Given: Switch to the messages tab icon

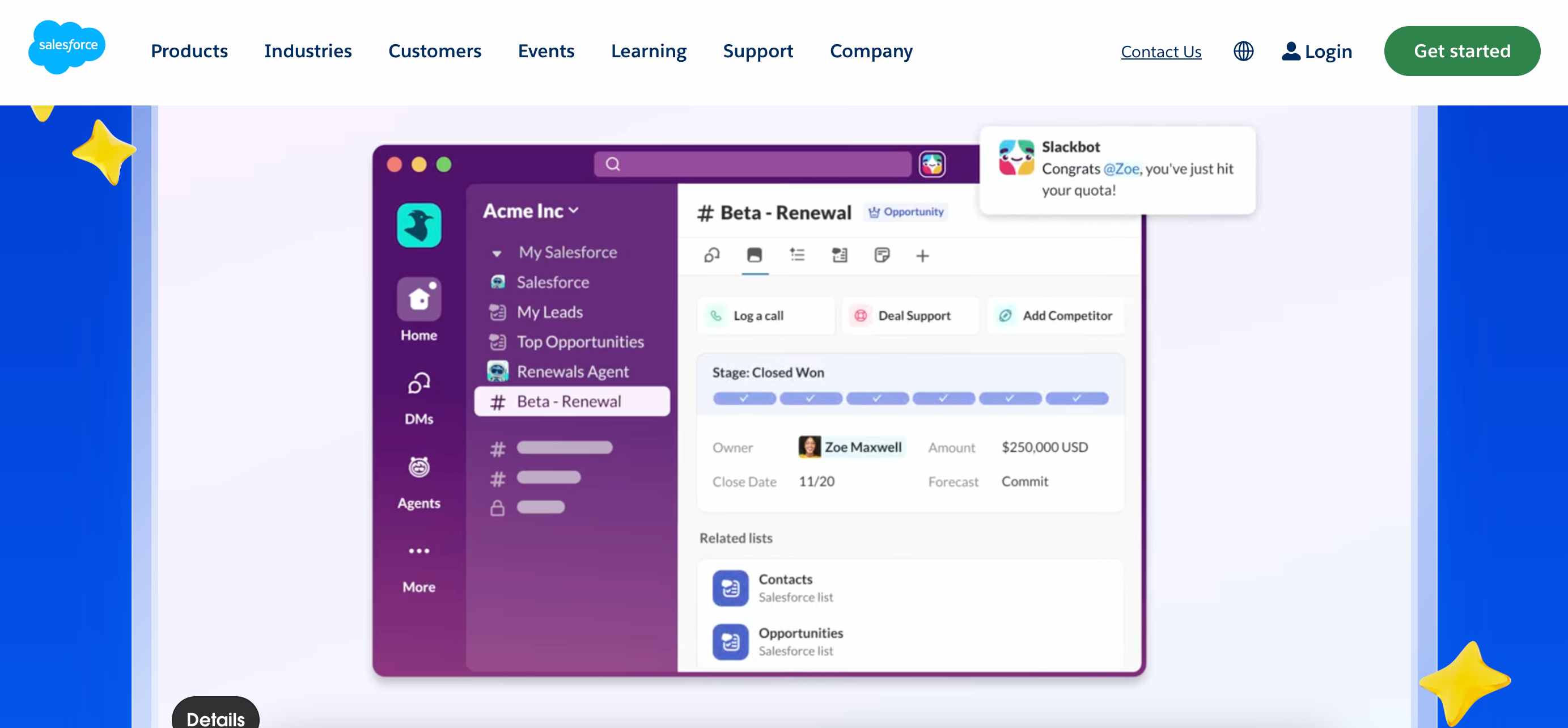Looking at the screenshot, I should (711, 255).
